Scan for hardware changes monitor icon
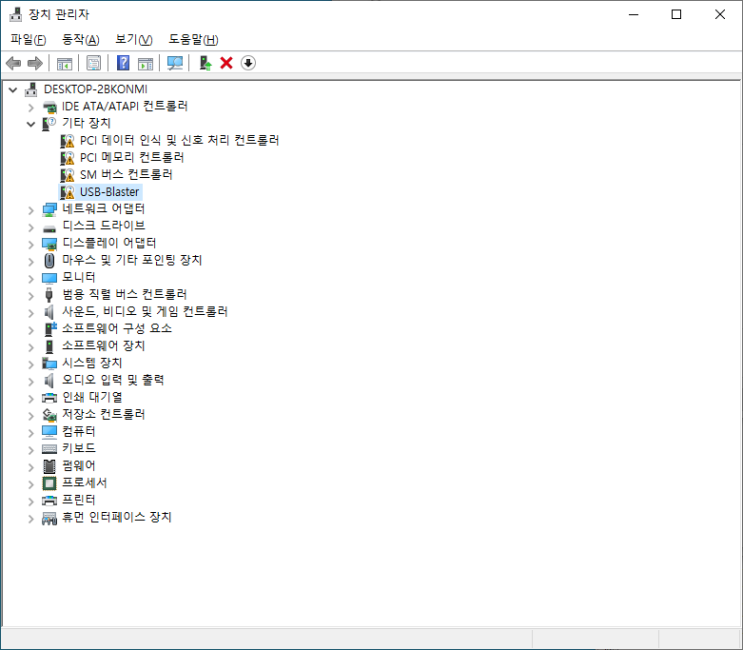This screenshot has height=650, width=743. pos(175,63)
